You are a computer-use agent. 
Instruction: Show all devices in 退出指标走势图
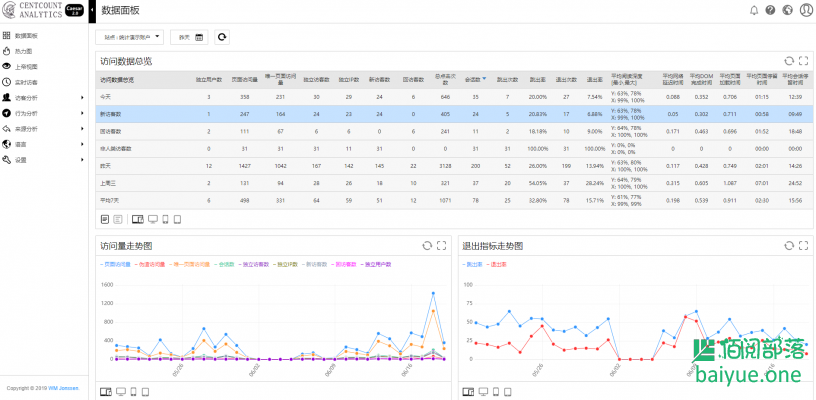[468, 391]
